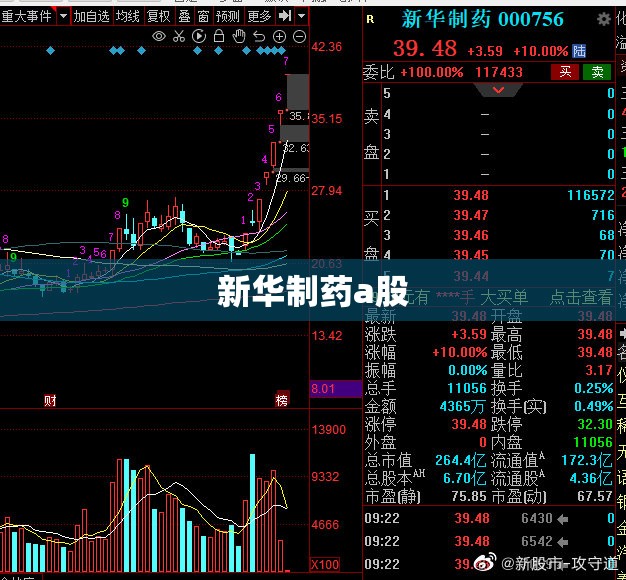Click the 金额 value 4365万

click(462, 407)
